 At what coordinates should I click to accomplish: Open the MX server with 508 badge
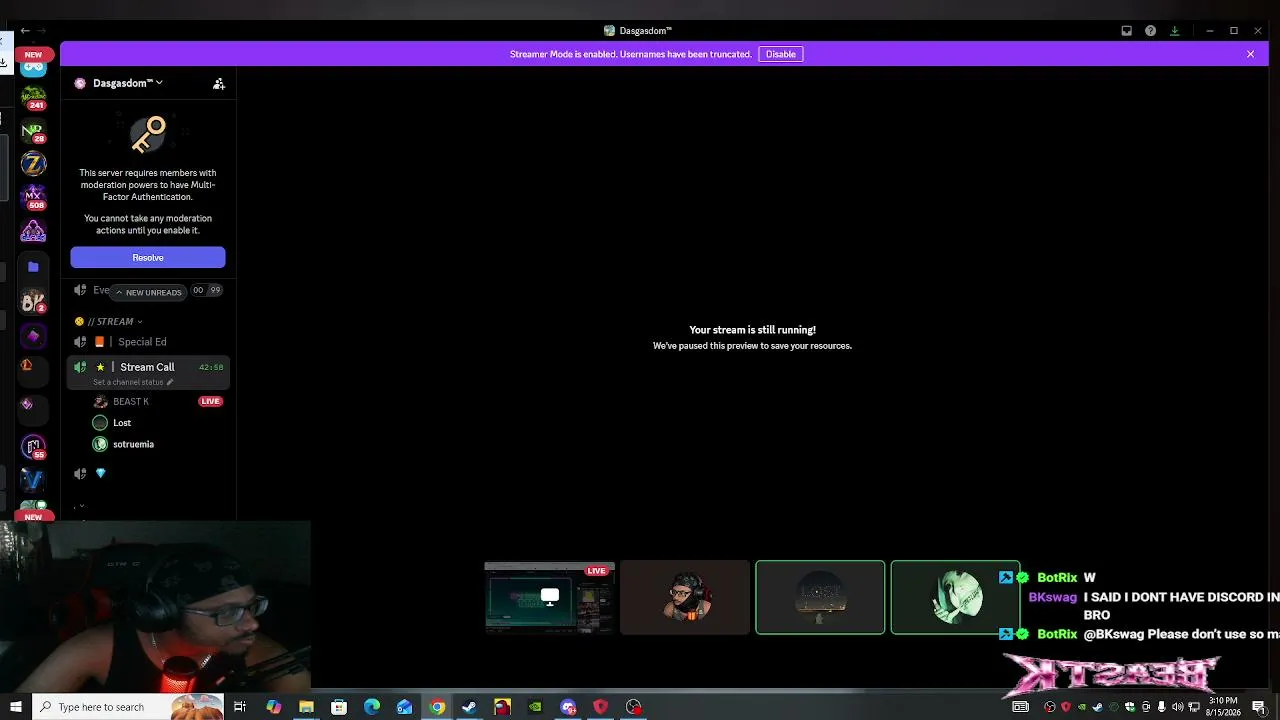click(x=33, y=197)
